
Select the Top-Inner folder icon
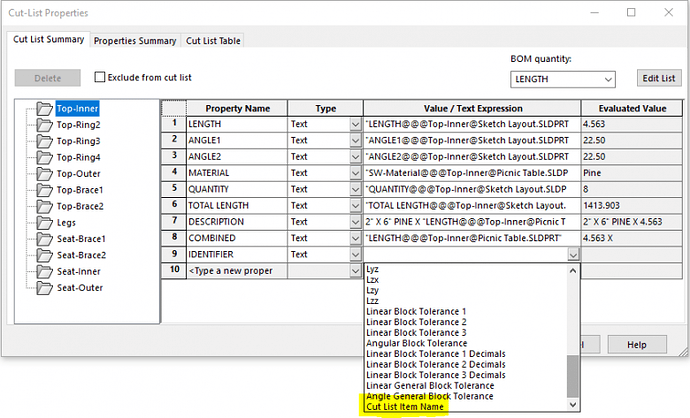point(44,109)
